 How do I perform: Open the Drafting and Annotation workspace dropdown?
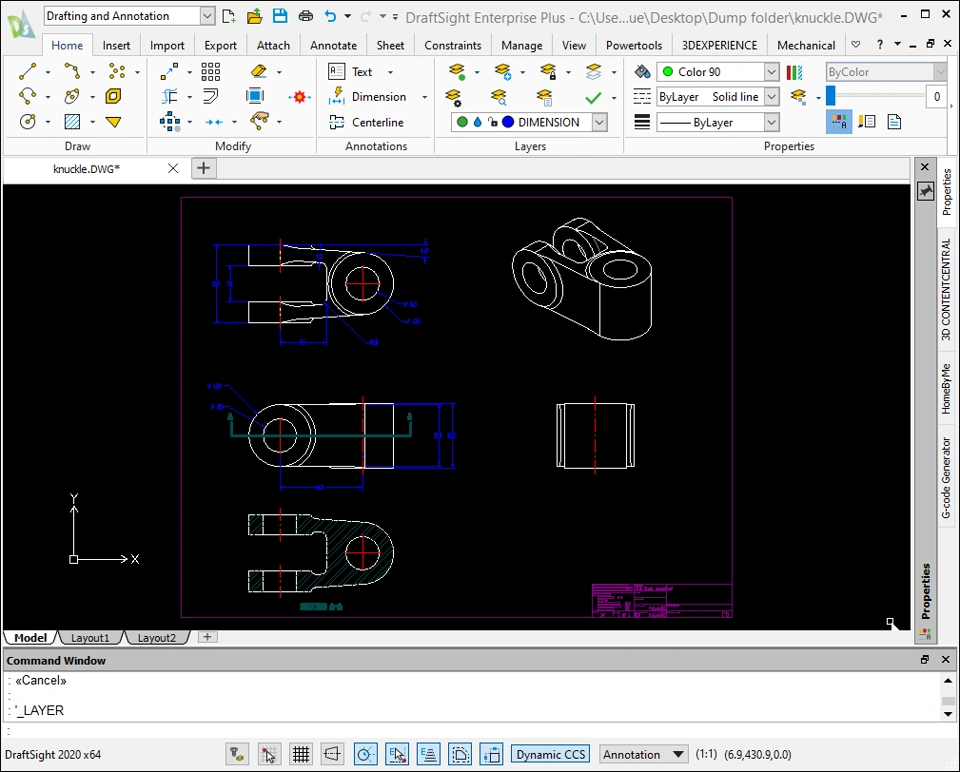(x=207, y=16)
